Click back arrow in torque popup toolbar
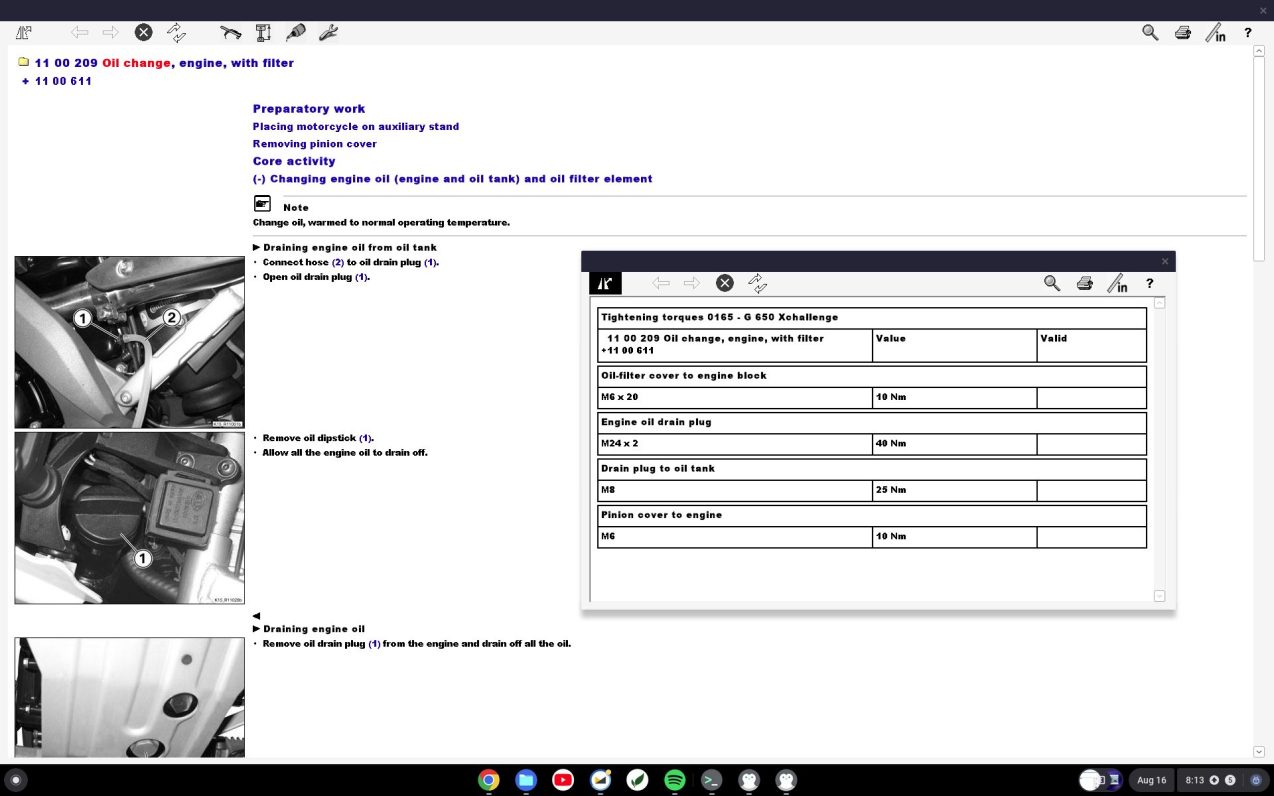This screenshot has height=796, width=1274. tap(661, 283)
